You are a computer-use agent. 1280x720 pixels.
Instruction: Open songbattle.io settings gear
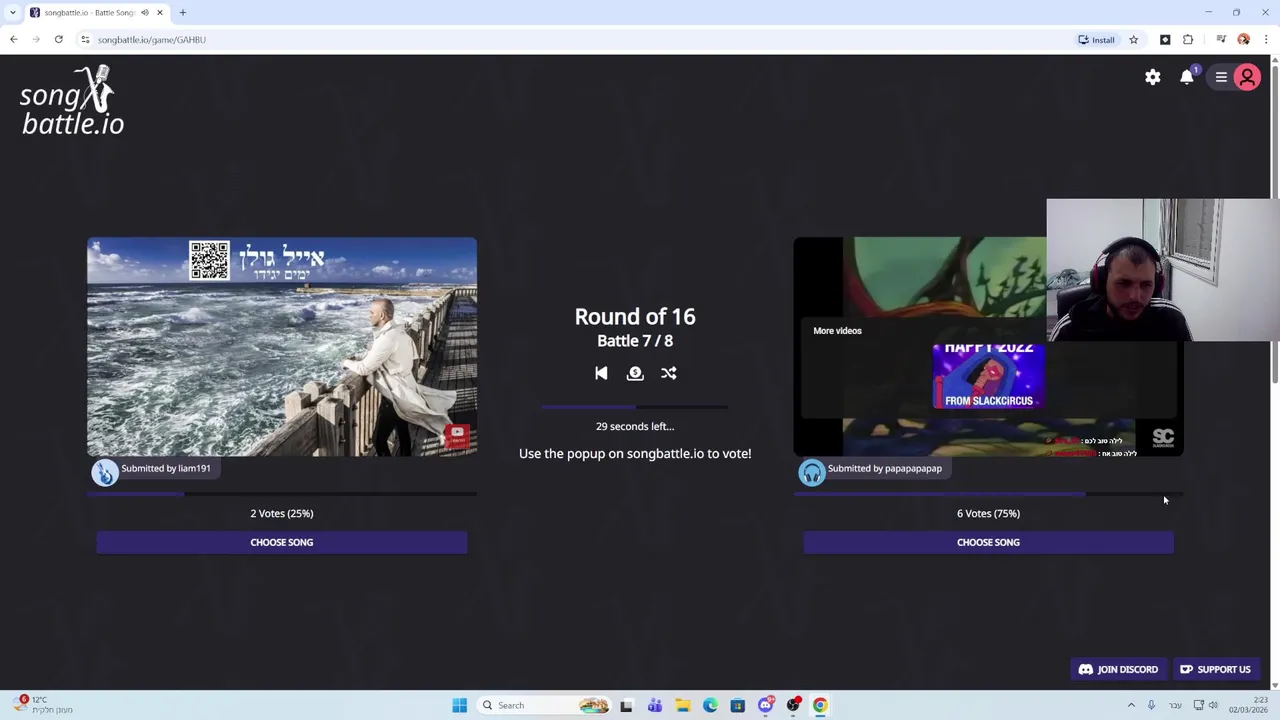1152,77
